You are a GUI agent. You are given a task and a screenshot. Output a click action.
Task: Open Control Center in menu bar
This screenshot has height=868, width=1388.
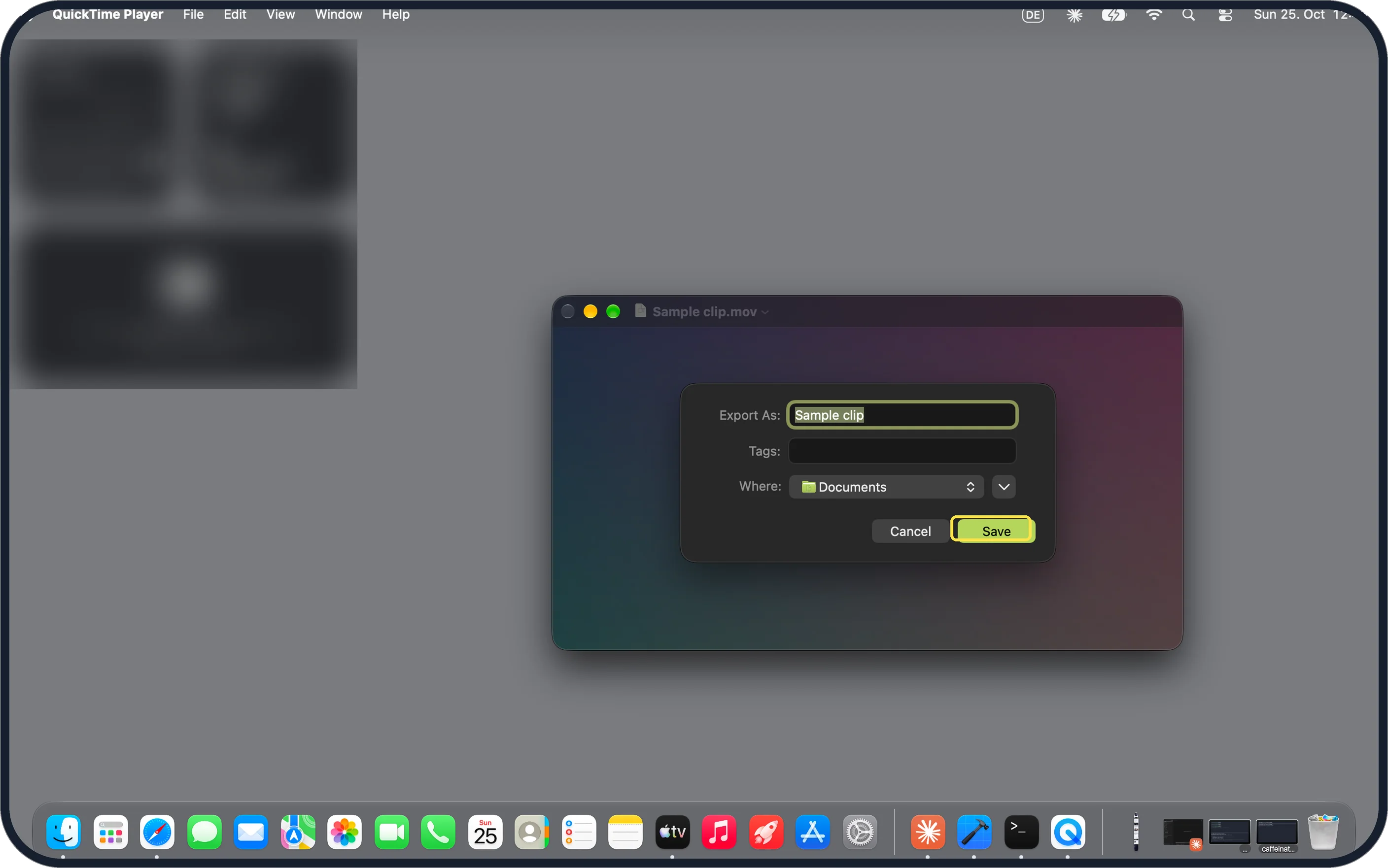click(x=1225, y=15)
